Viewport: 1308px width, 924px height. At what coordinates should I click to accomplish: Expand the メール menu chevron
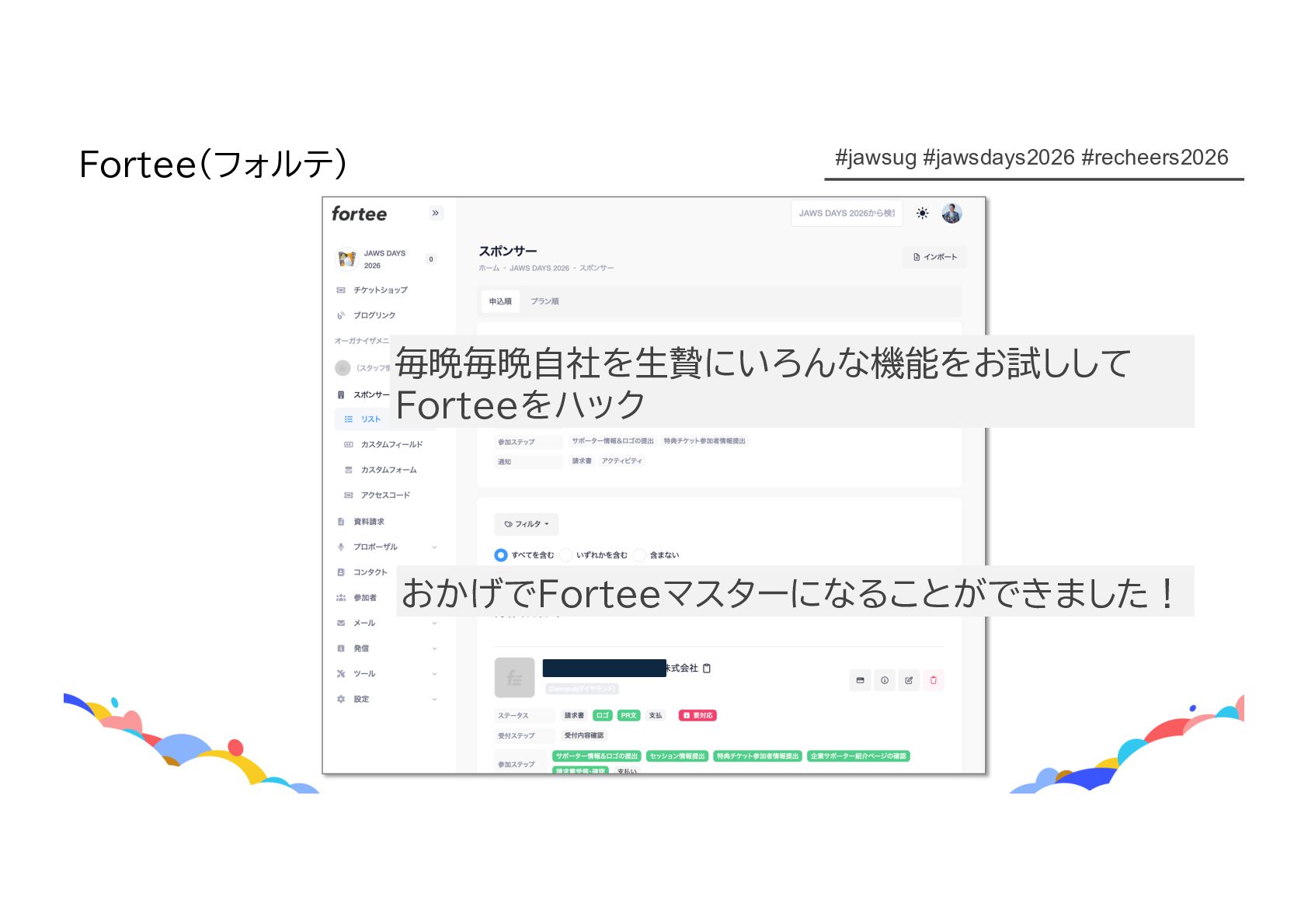(434, 623)
